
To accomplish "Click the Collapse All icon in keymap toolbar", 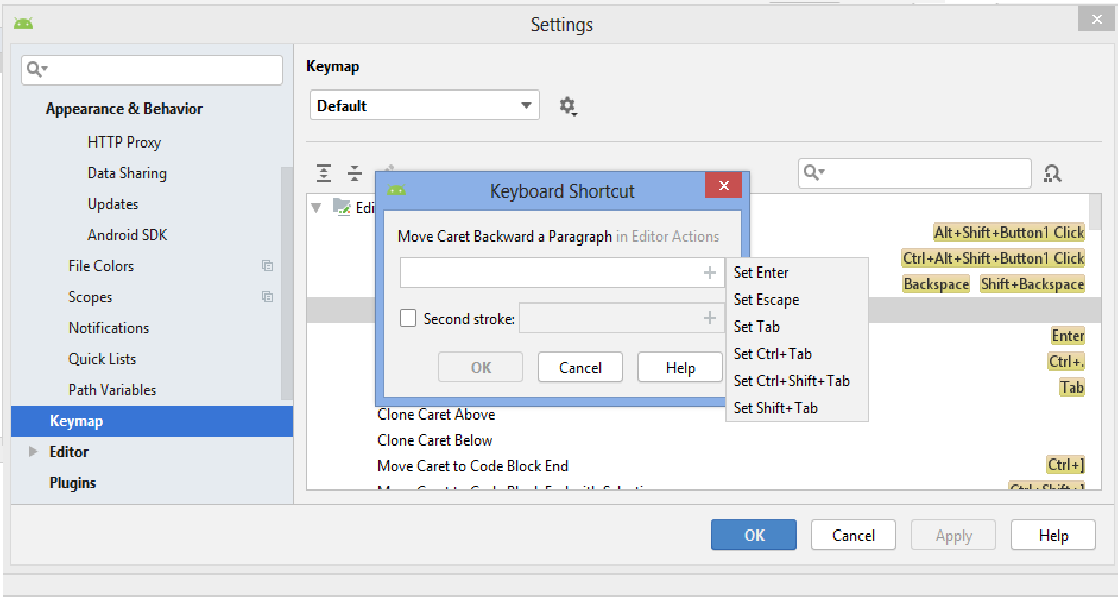I will (x=354, y=173).
